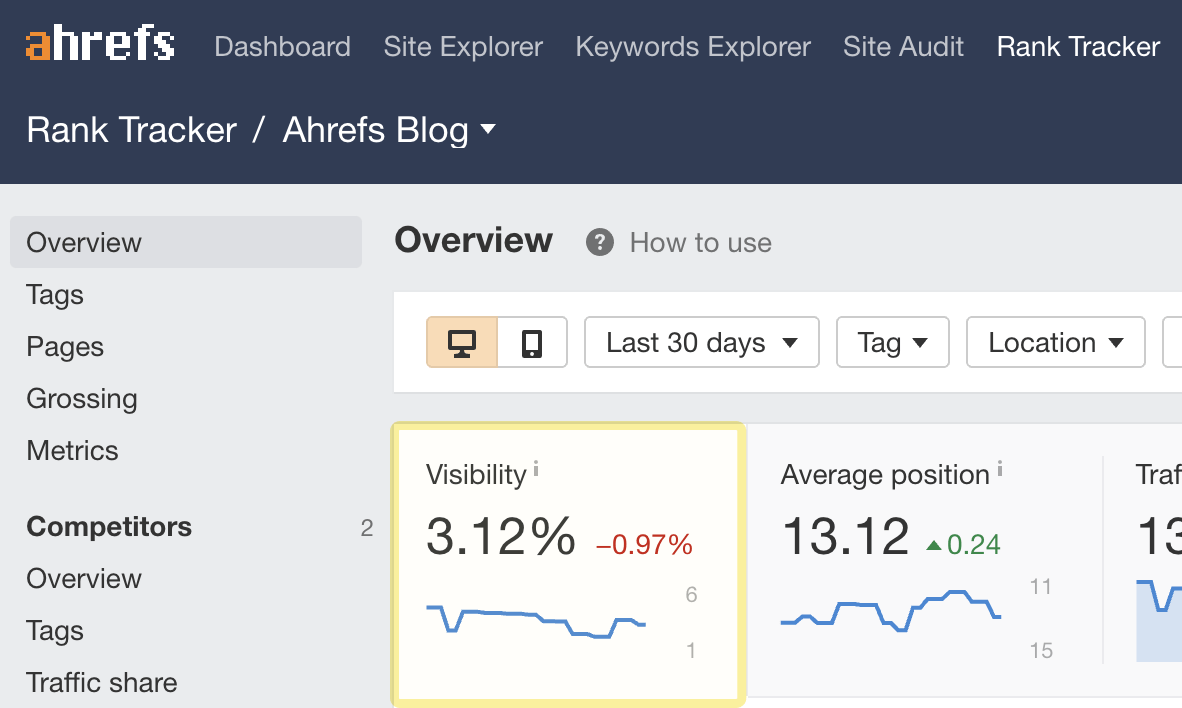
Task: Select the desktop device view icon
Action: [x=463, y=342]
